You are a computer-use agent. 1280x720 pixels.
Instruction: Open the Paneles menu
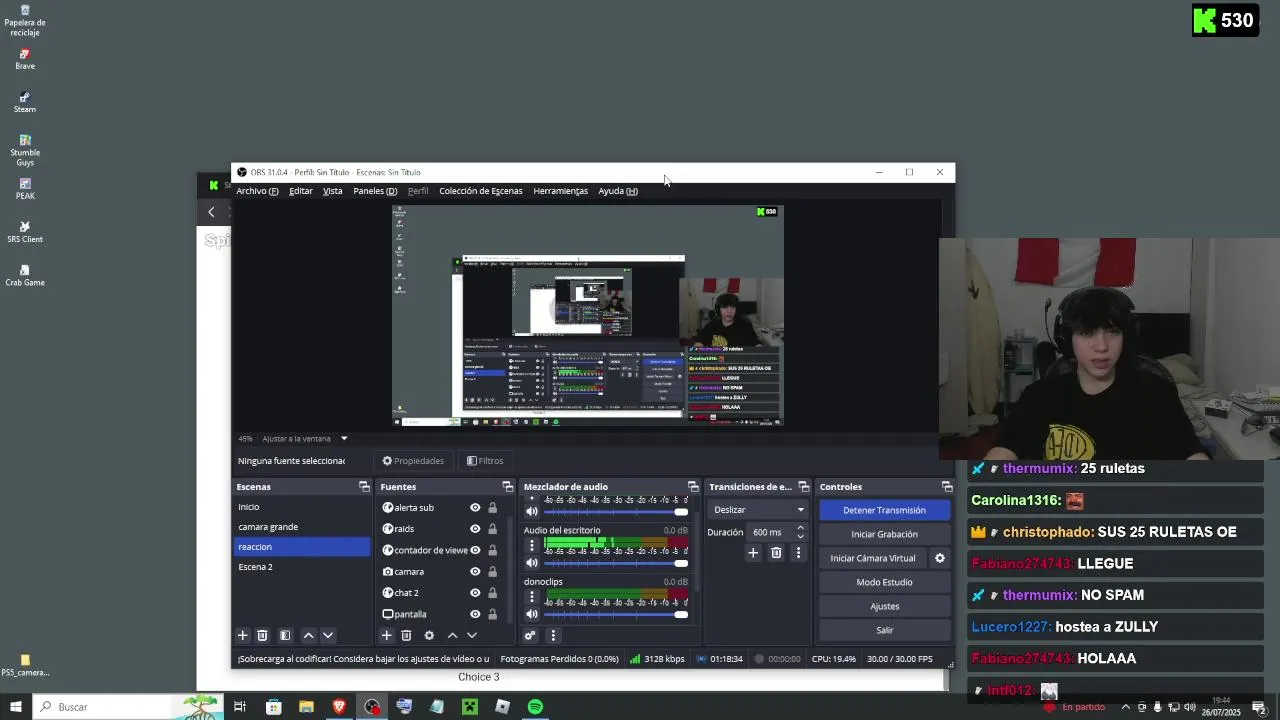point(375,191)
